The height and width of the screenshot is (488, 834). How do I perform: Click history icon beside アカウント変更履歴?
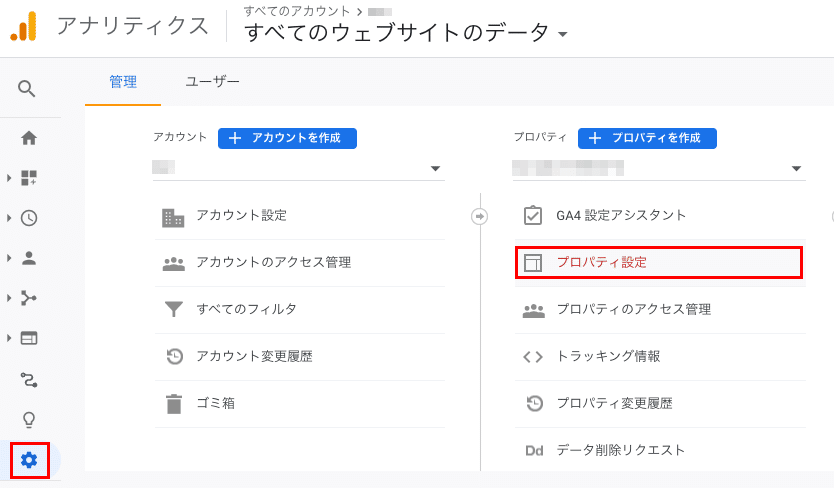(x=174, y=356)
